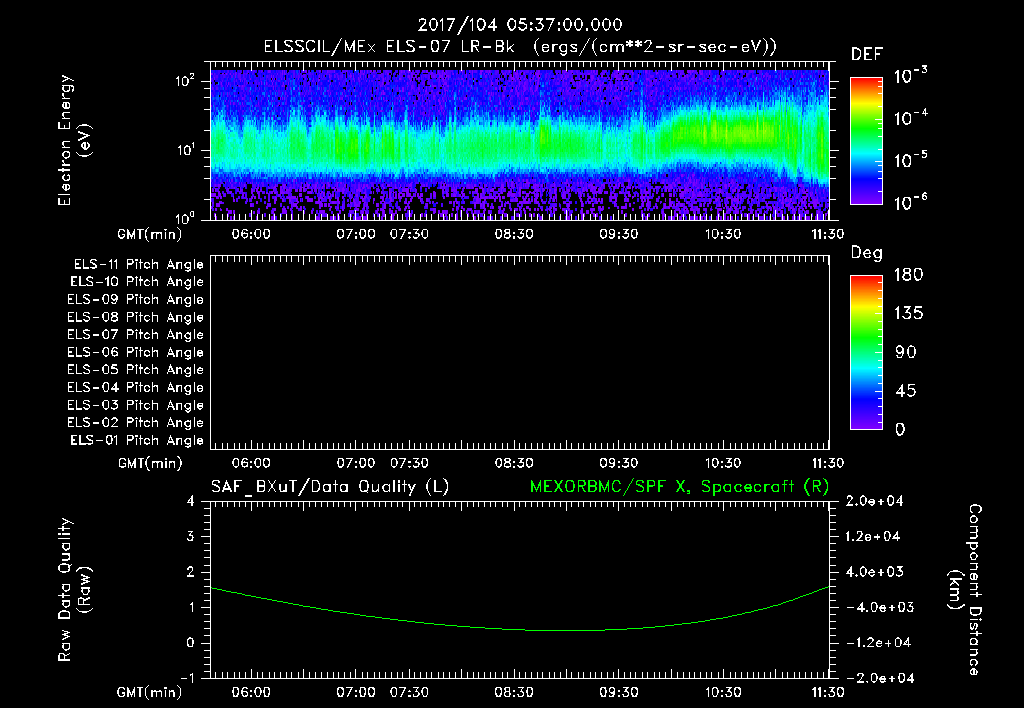Select the 'ELS-07 Pitch Angle' row label
This screenshot has width=1024, height=708.
(136, 334)
